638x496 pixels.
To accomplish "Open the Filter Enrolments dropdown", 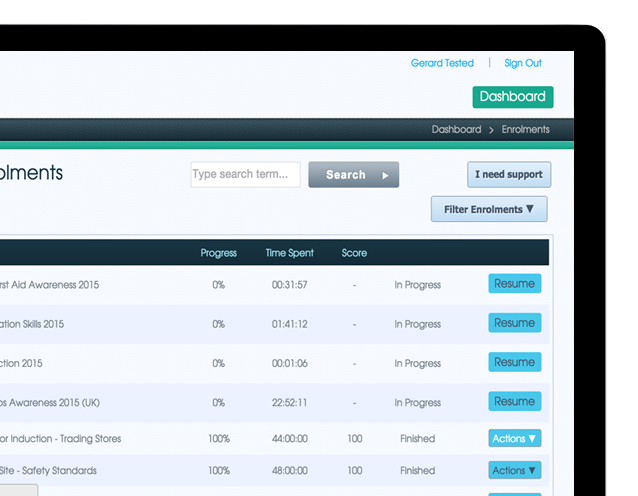I will click(489, 210).
